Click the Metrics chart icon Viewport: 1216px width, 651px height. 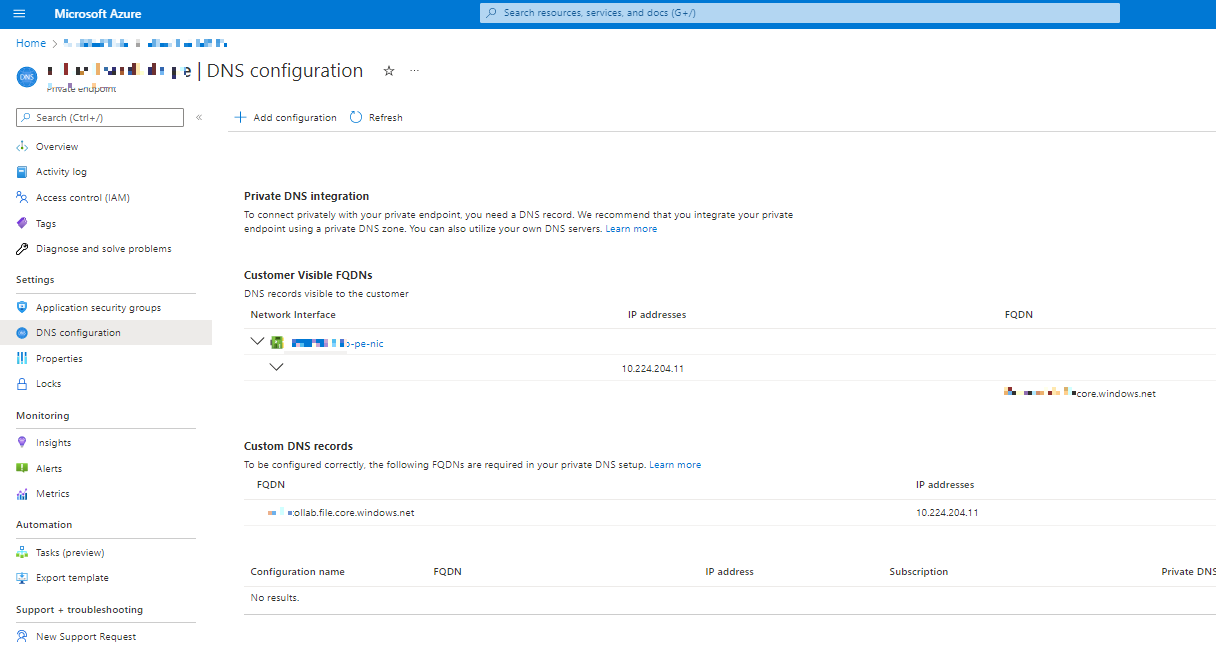(22, 494)
